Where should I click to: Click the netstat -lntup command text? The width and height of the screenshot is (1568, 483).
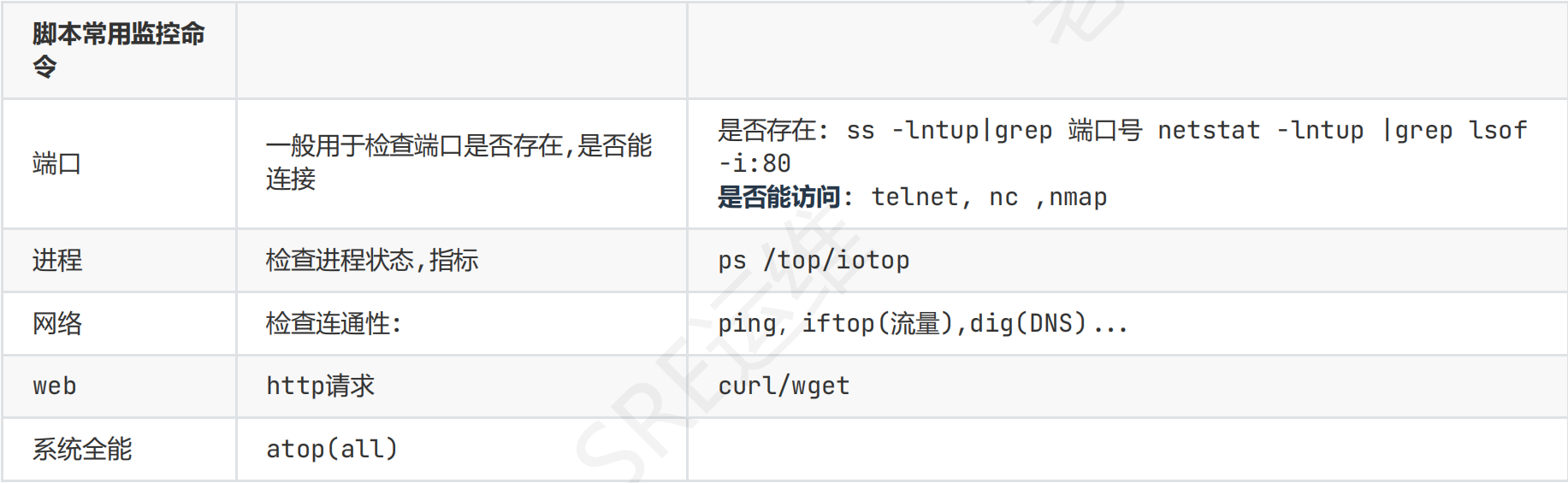tap(1261, 130)
